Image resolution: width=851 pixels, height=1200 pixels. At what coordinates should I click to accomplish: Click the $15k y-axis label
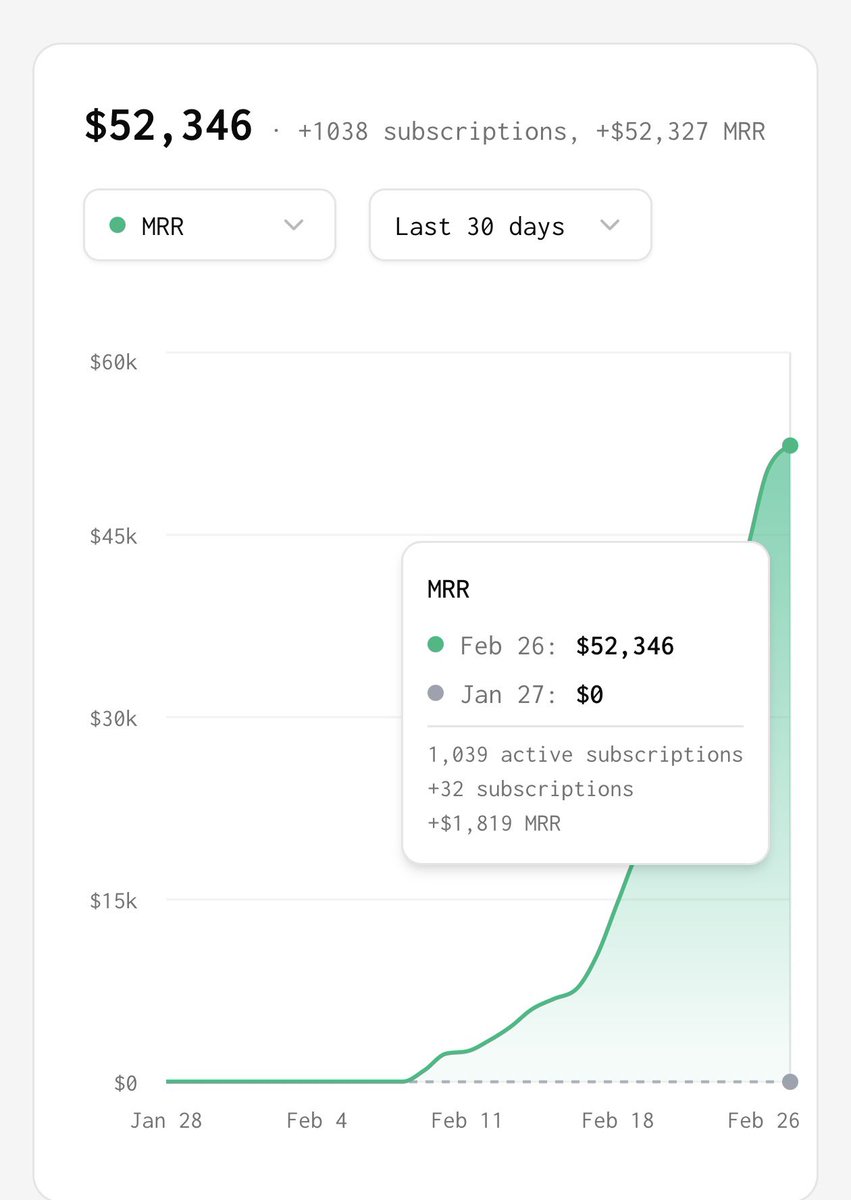[113, 900]
